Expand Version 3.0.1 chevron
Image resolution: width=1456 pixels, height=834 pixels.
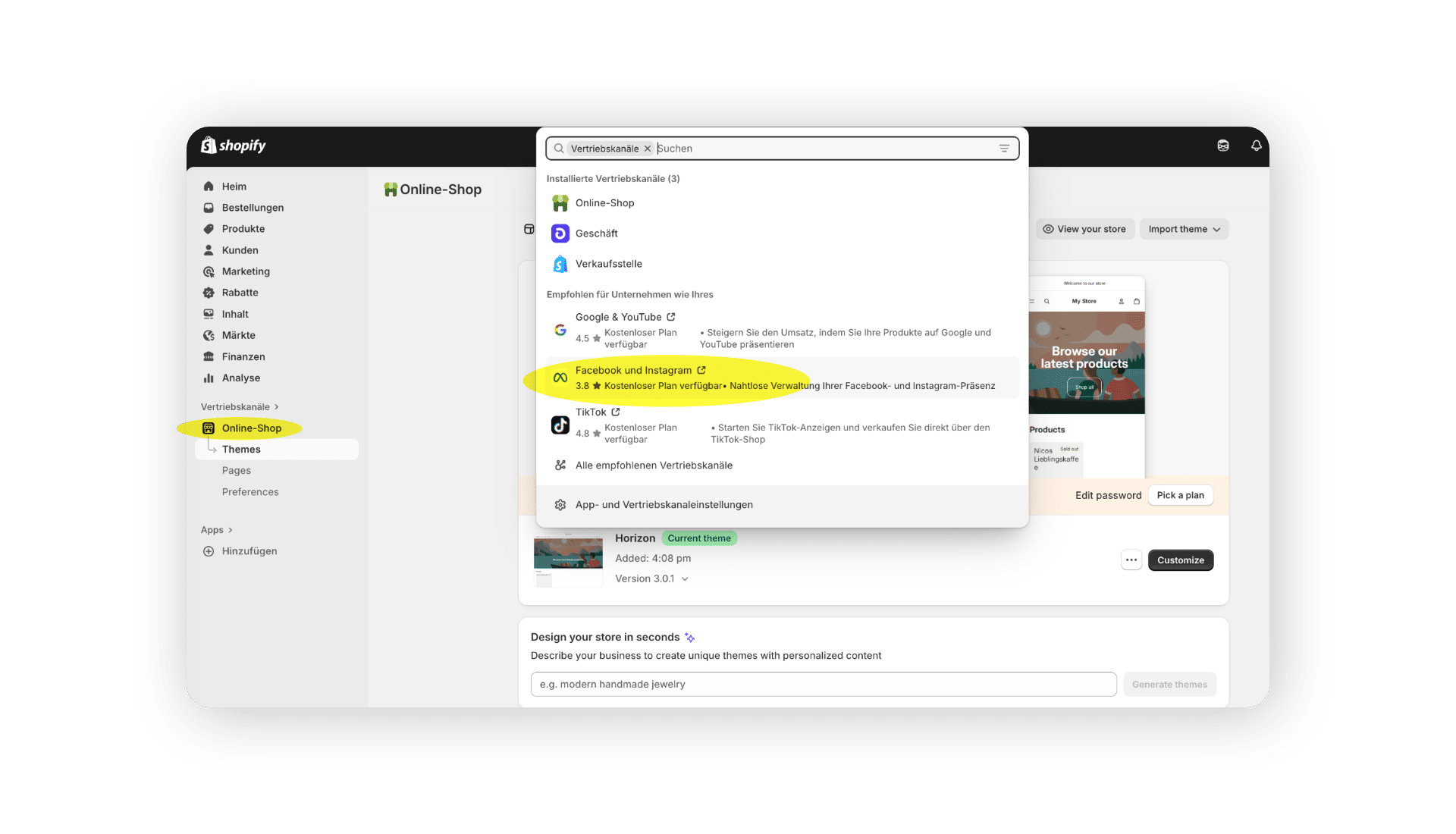coord(685,579)
